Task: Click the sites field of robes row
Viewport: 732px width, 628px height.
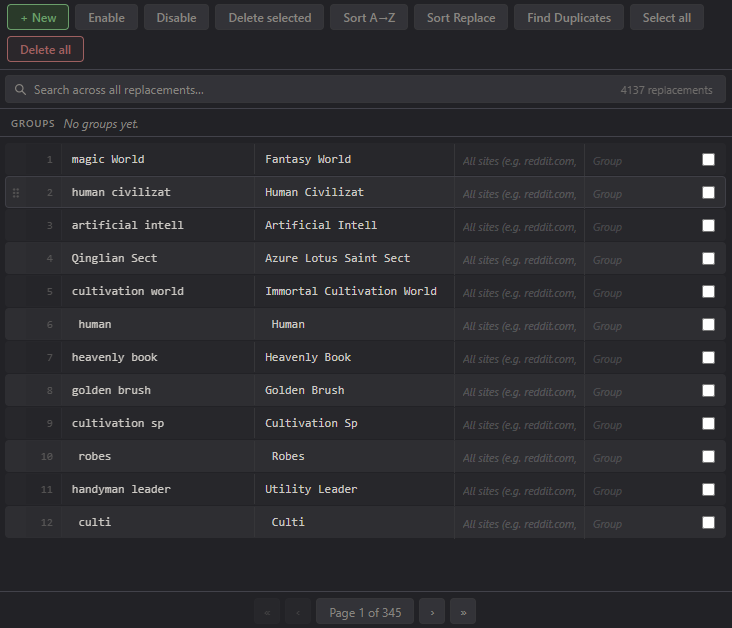Action: pyautogui.click(x=519, y=458)
